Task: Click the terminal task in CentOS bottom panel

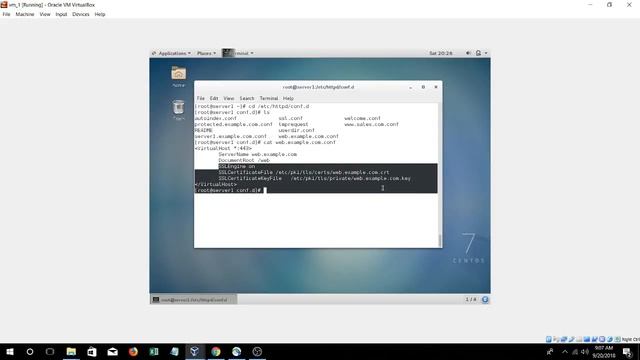Action: tap(193, 300)
